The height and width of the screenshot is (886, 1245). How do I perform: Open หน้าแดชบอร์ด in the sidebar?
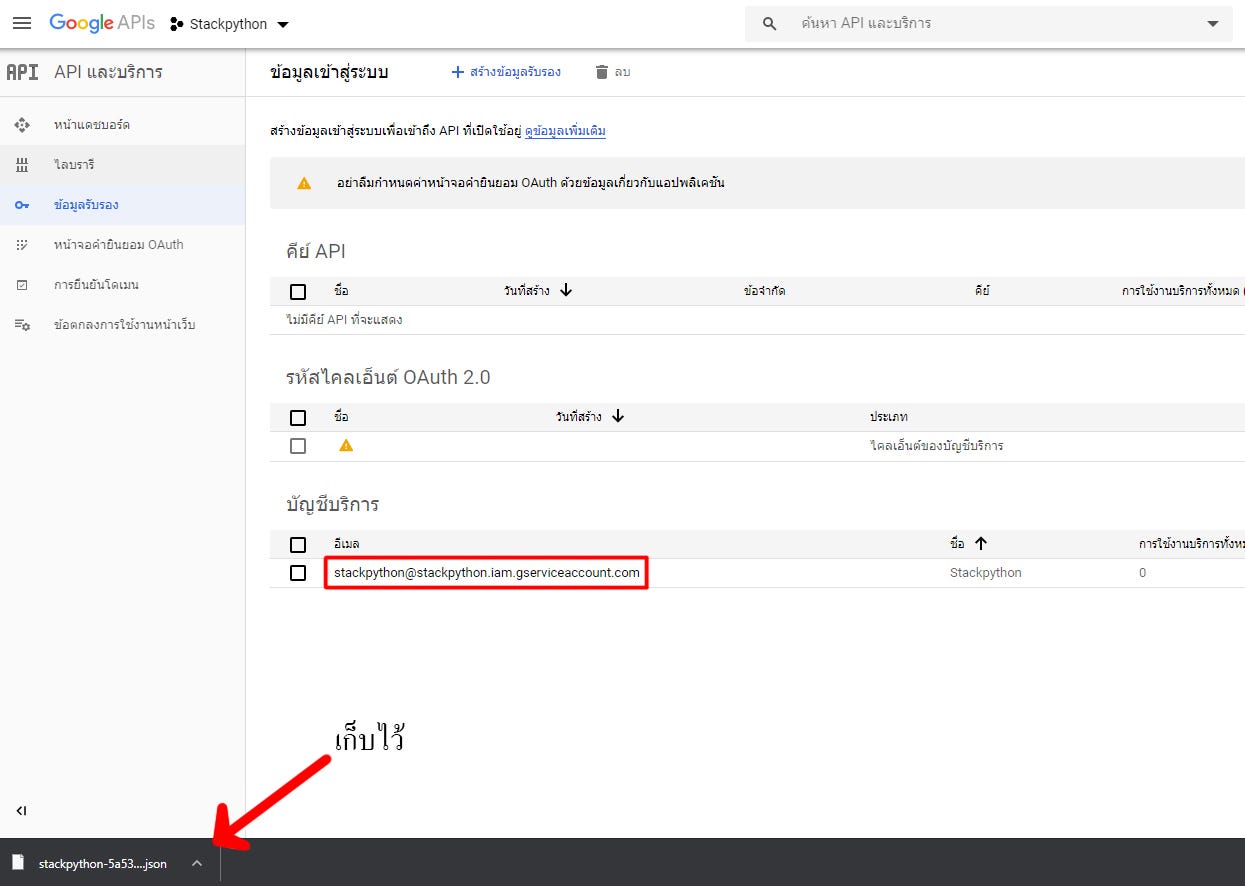click(122, 125)
